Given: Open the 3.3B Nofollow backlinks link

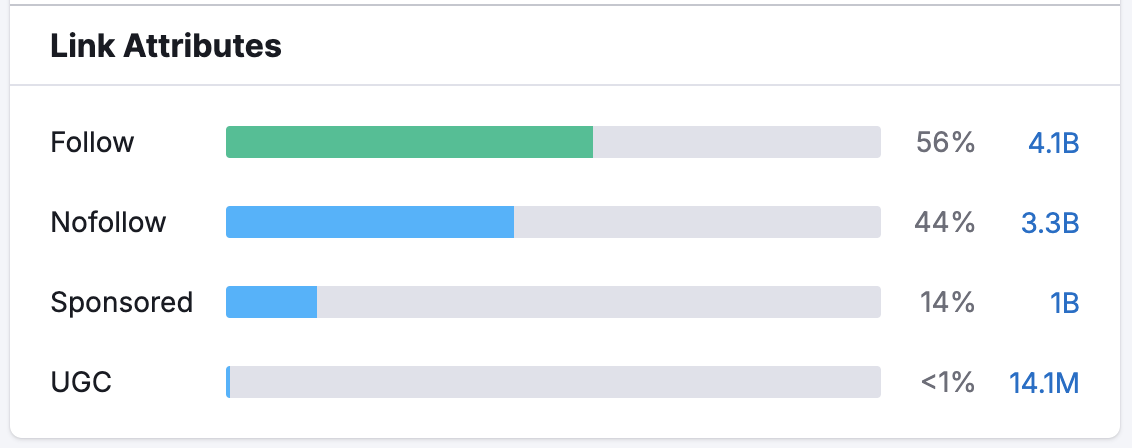Looking at the screenshot, I should coord(1049,223).
